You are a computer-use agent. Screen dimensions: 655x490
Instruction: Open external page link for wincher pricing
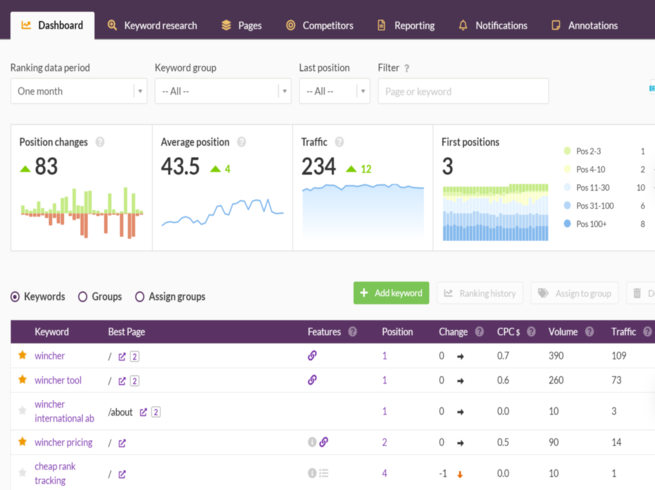pyautogui.click(x=122, y=443)
